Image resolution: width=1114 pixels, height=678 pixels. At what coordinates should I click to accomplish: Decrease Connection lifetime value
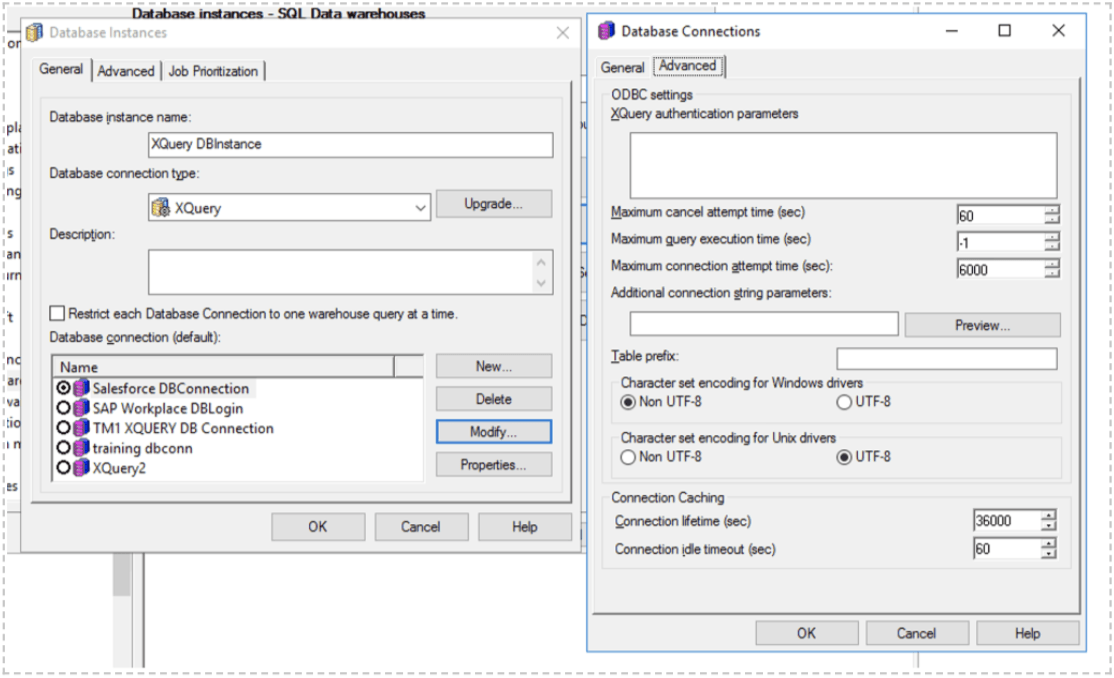click(1049, 525)
